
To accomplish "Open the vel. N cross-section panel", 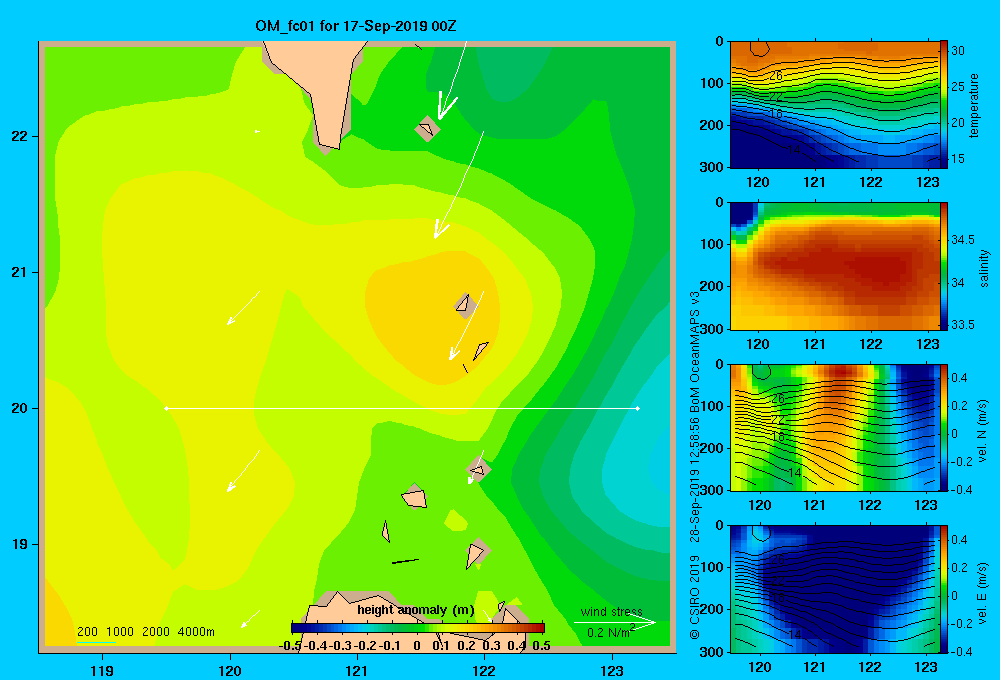I will (x=834, y=427).
